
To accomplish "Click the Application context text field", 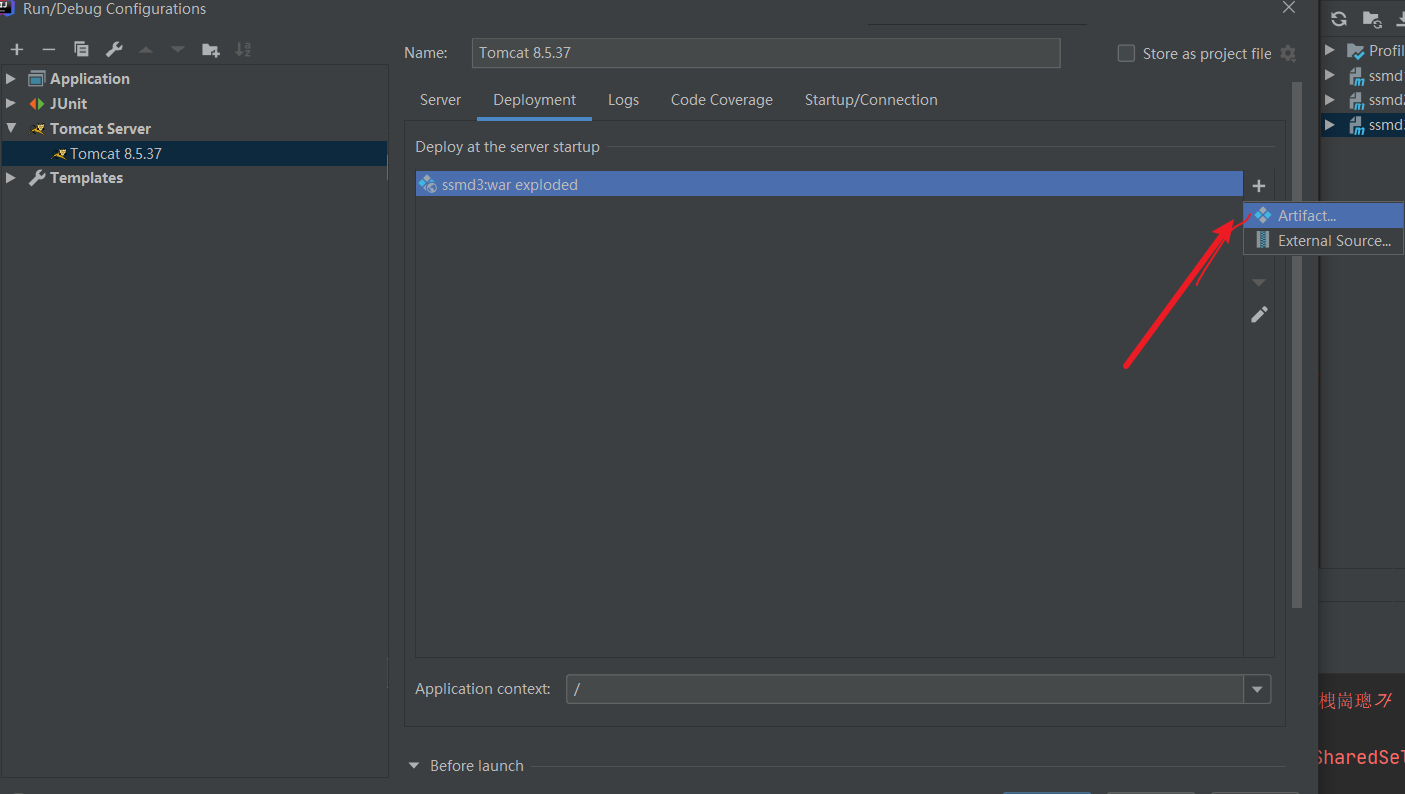I will tap(905, 689).
